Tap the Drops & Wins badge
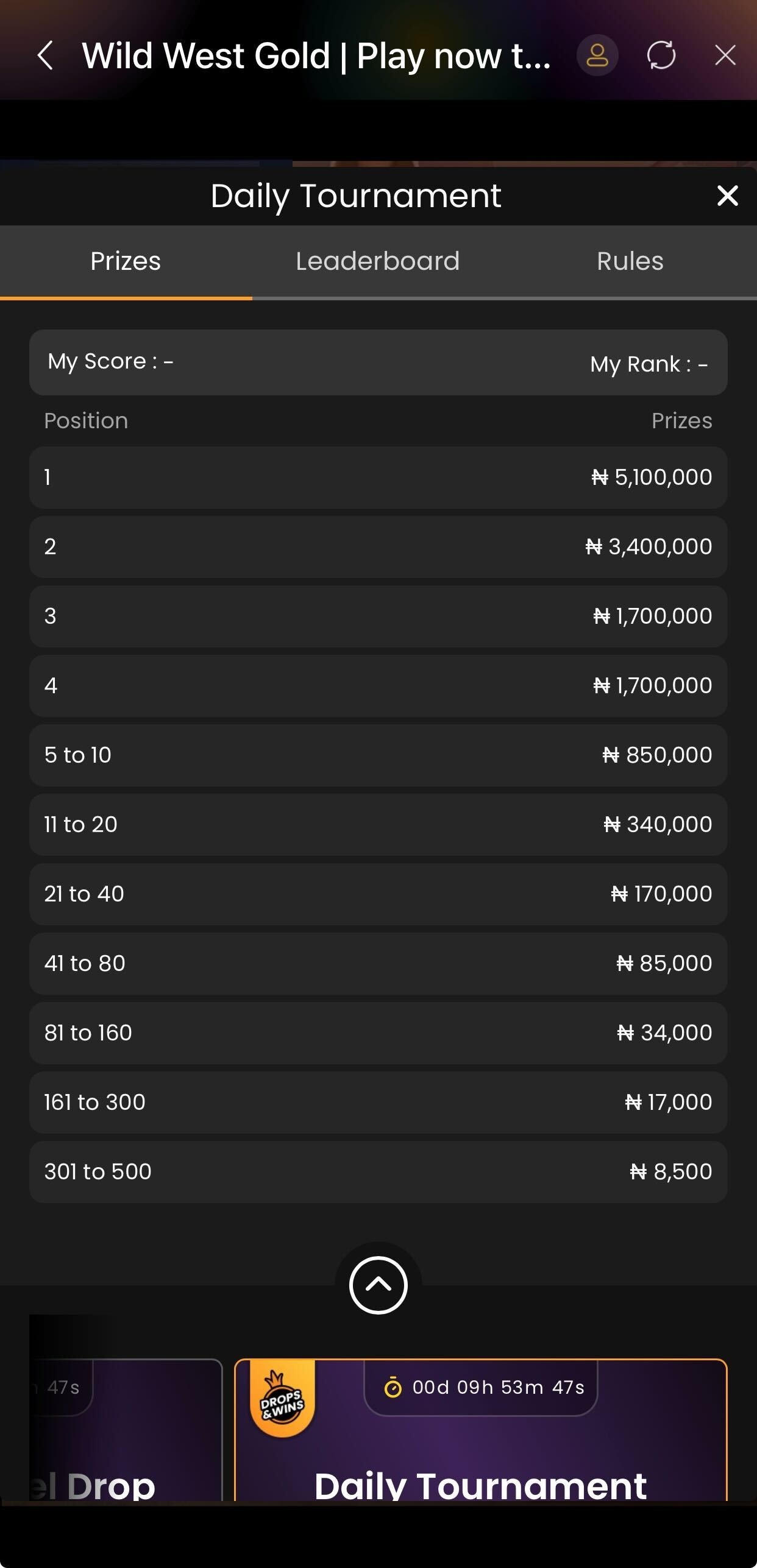Image resolution: width=757 pixels, height=1568 pixels. click(x=282, y=1402)
